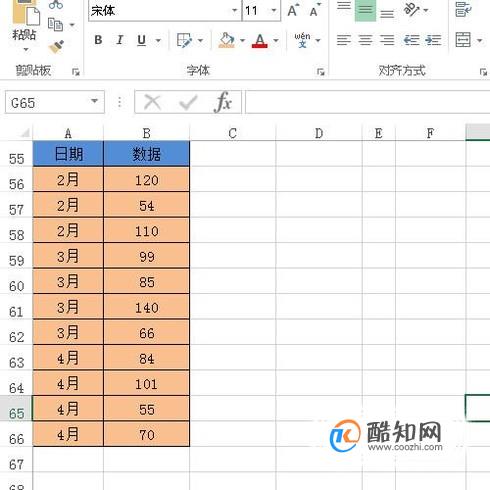Click the Format Painter brush icon
The width and height of the screenshot is (490, 490).
tap(56, 47)
